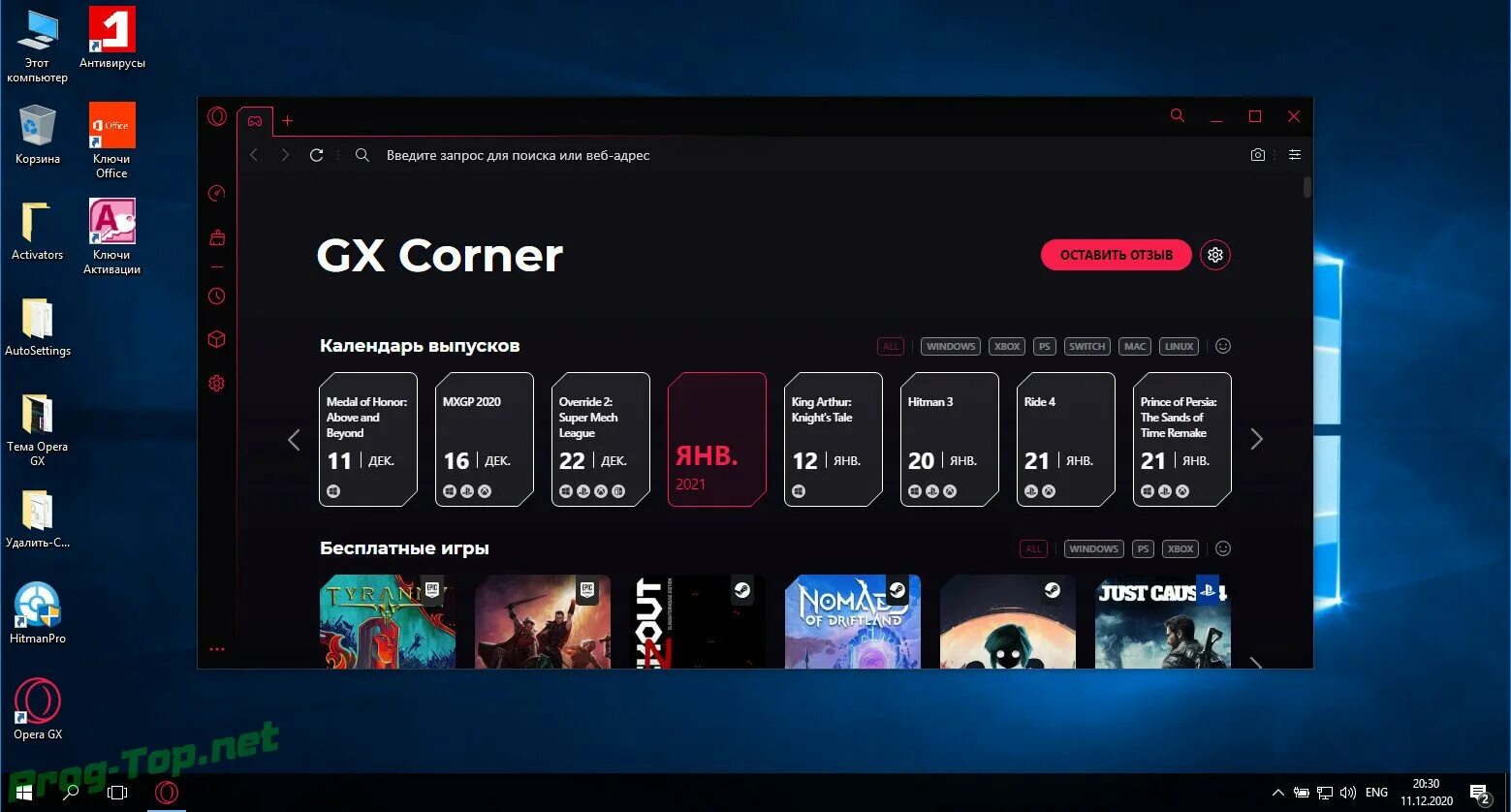Go forward with the right arrow
Viewport: 1511px width, 812px height.
pos(285,155)
